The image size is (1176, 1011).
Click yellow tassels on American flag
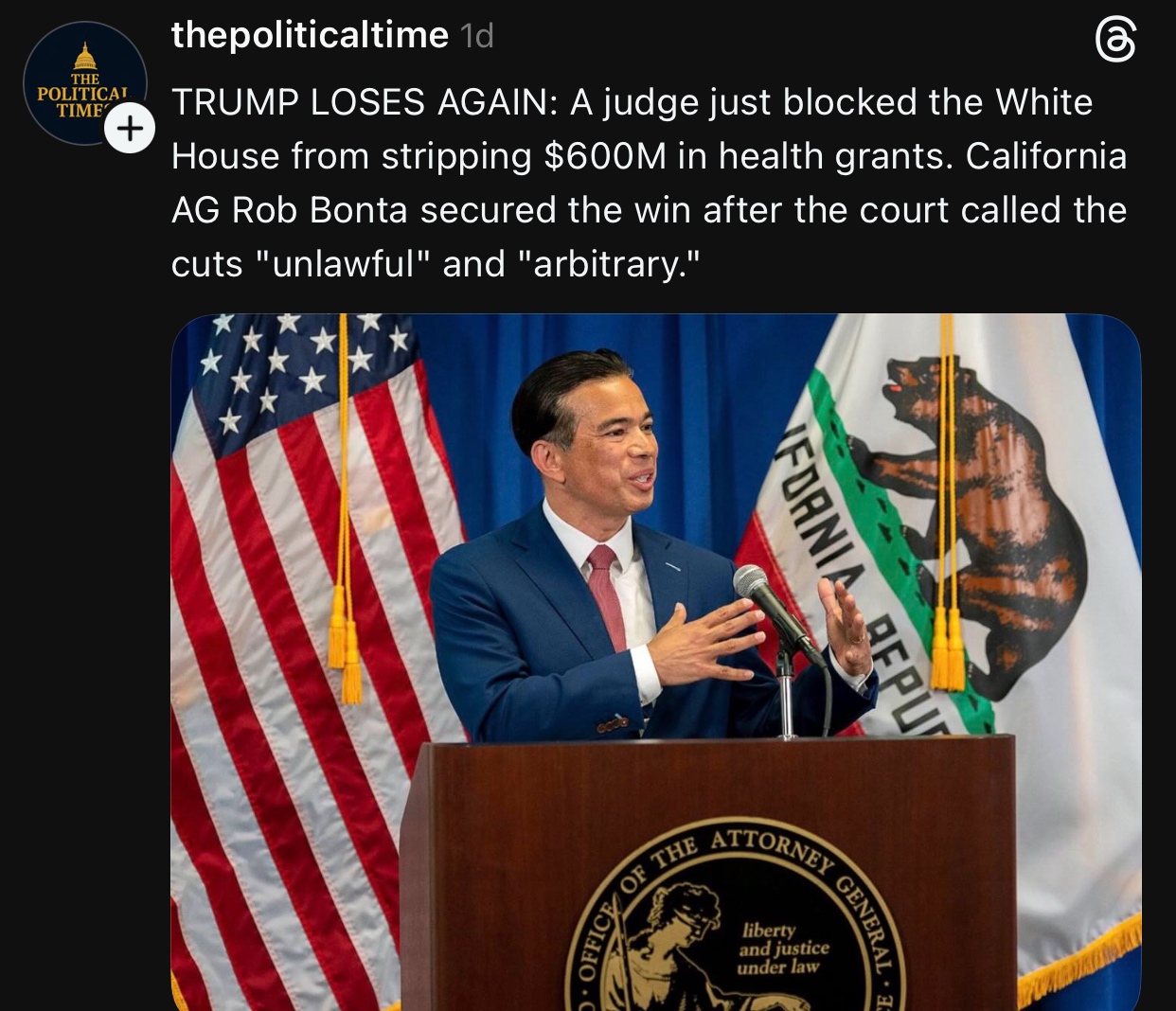click(x=345, y=644)
